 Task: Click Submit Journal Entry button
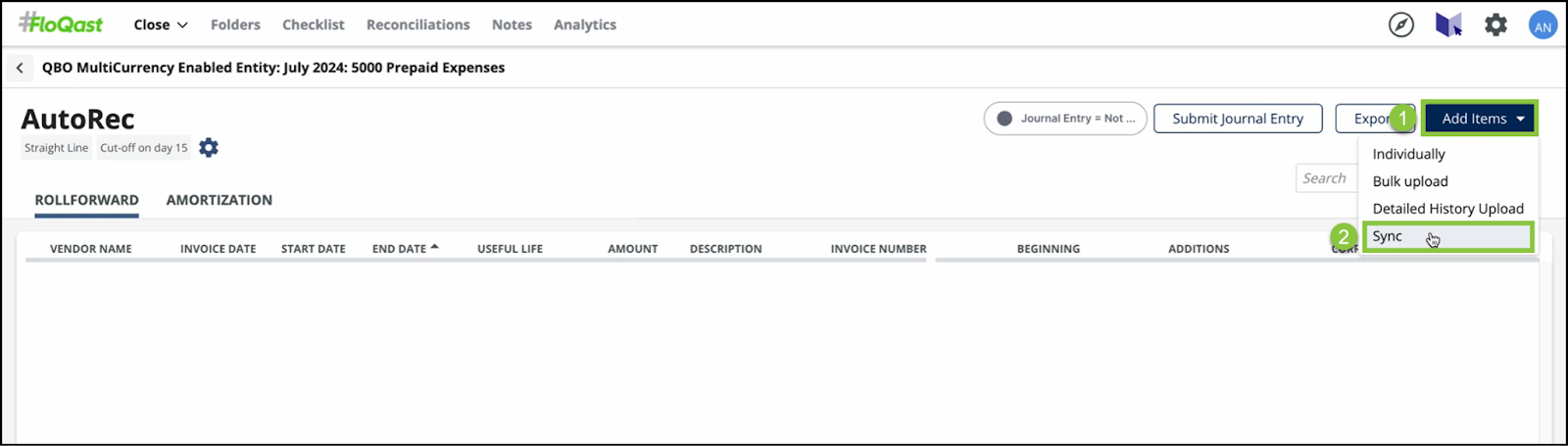1238,119
